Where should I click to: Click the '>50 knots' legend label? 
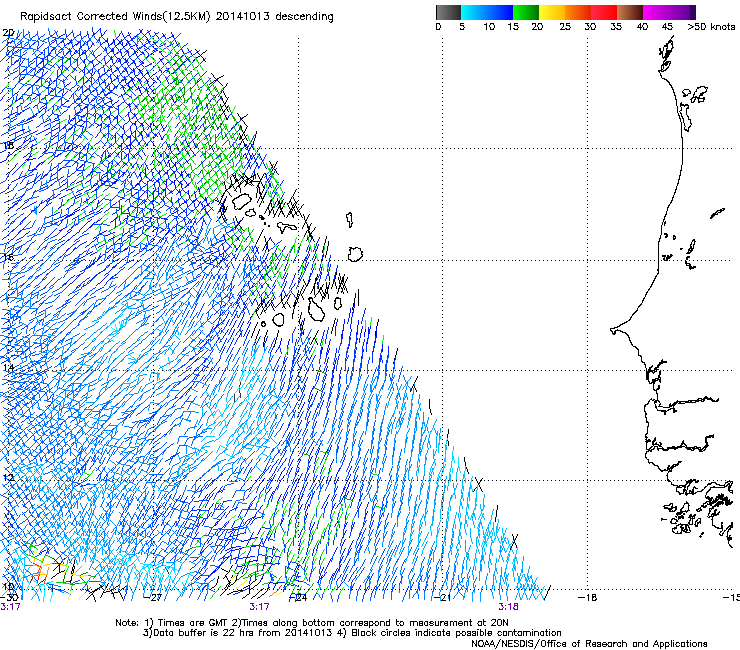pos(711,26)
